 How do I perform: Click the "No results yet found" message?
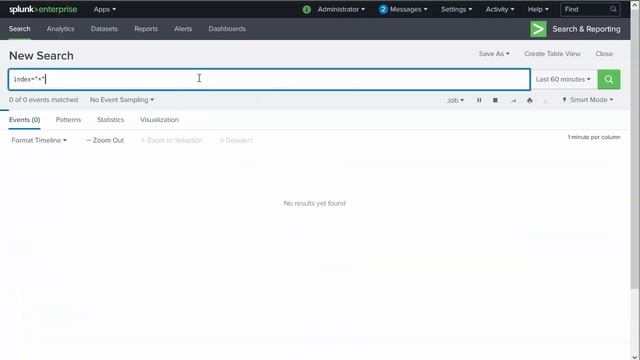coord(315,203)
